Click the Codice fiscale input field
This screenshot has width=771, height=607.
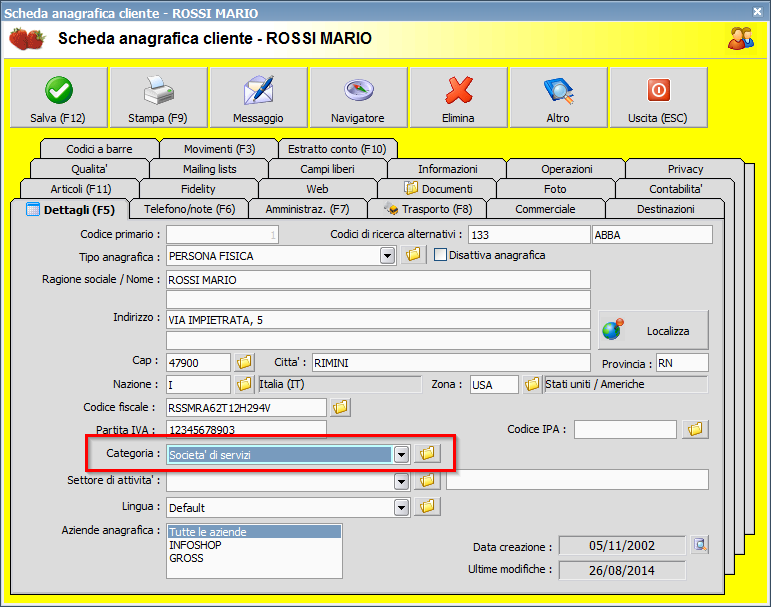(246, 407)
